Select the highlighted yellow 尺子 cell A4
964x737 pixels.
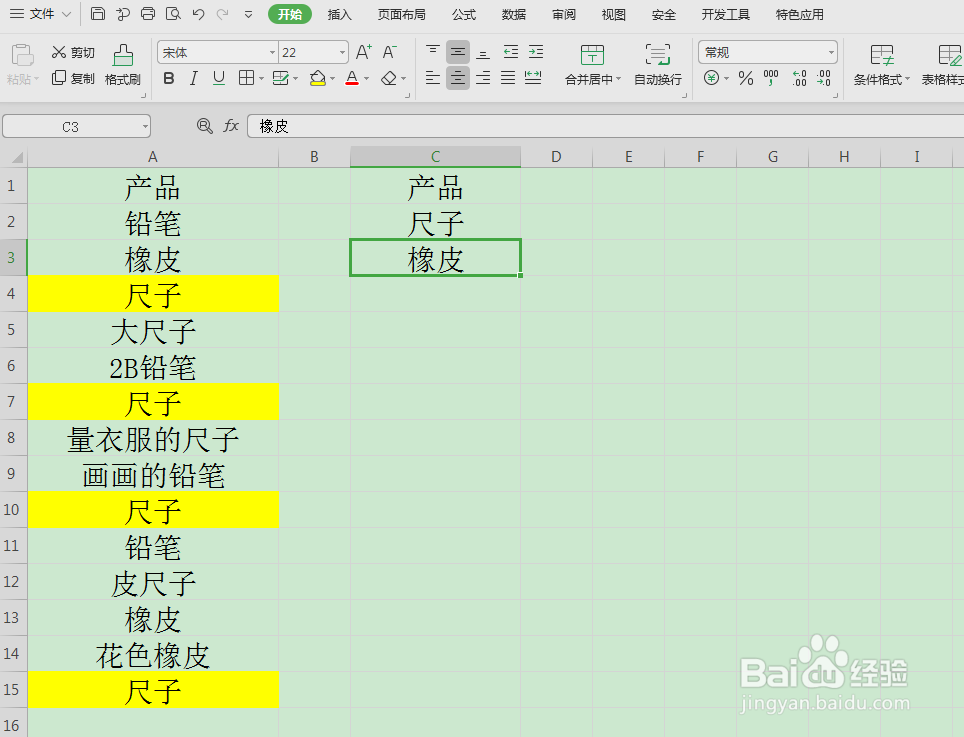[x=152, y=294]
